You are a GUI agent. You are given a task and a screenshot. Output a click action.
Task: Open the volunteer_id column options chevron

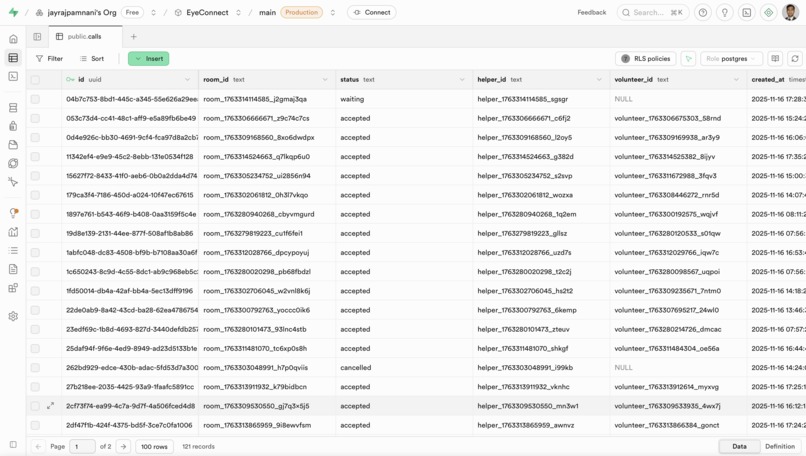coord(736,80)
